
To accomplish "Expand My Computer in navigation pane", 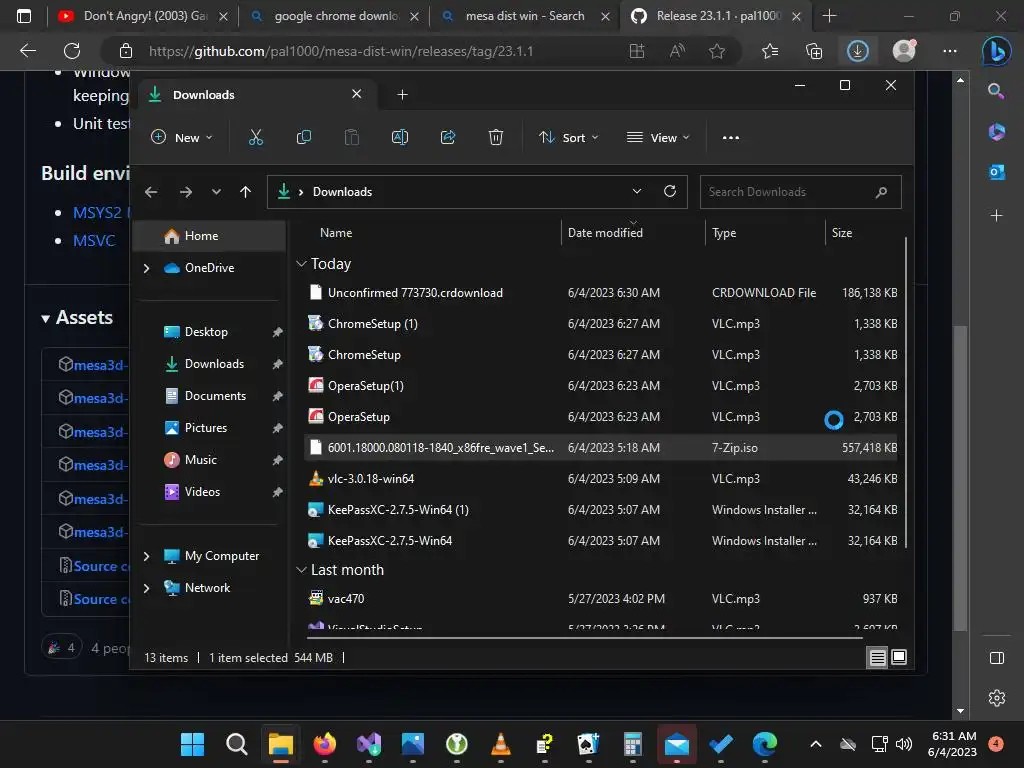I will [x=146, y=556].
